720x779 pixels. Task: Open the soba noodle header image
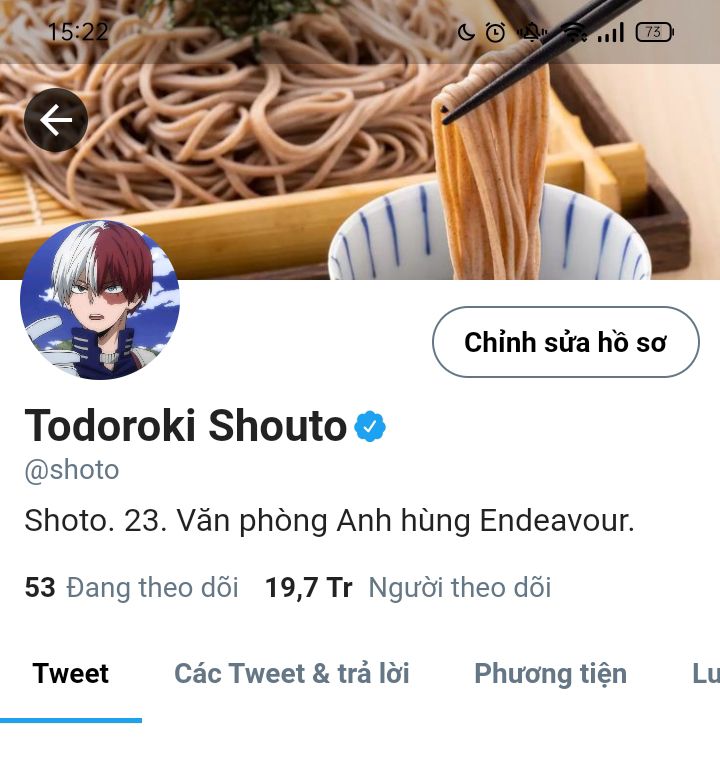click(x=360, y=149)
